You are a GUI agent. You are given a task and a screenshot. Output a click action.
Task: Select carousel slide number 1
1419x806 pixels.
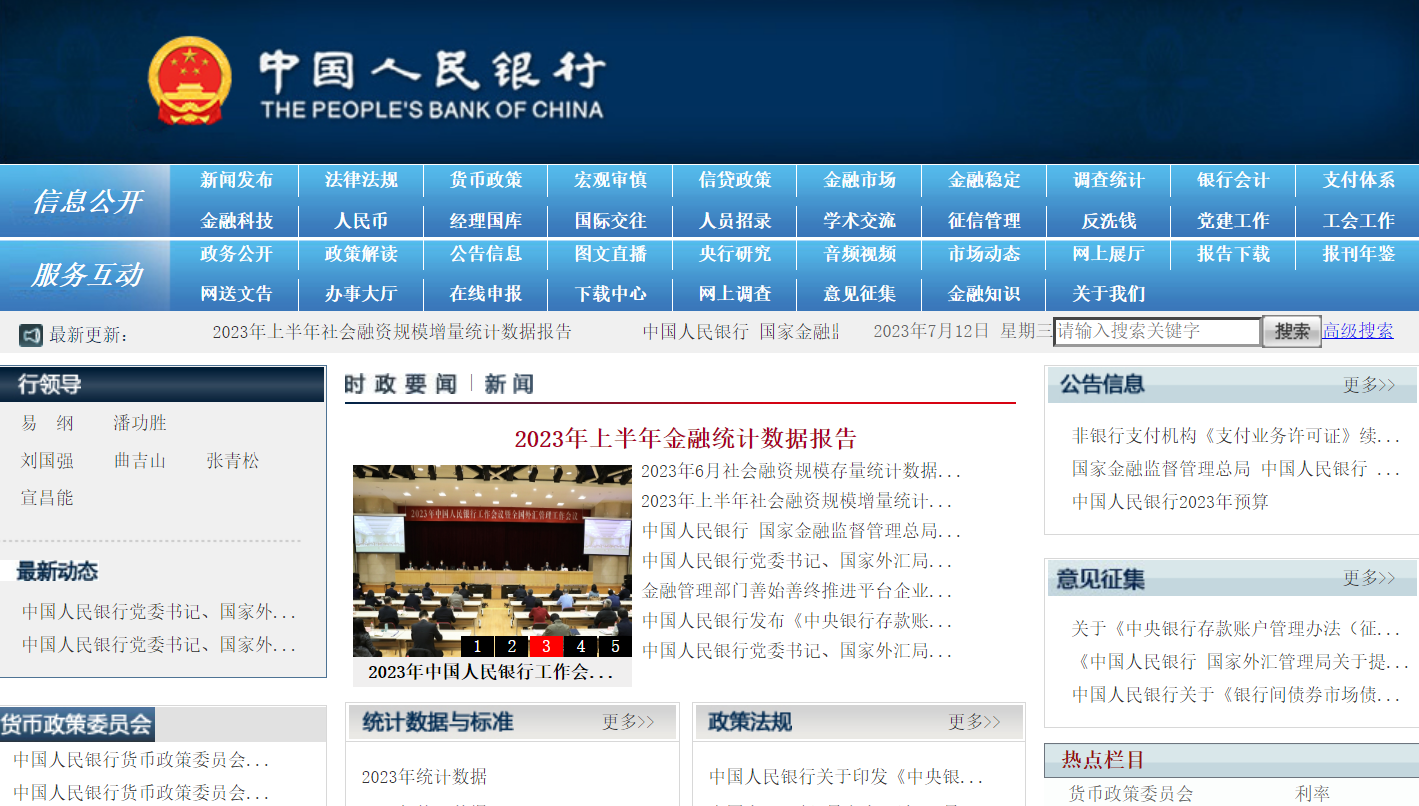[x=477, y=646]
